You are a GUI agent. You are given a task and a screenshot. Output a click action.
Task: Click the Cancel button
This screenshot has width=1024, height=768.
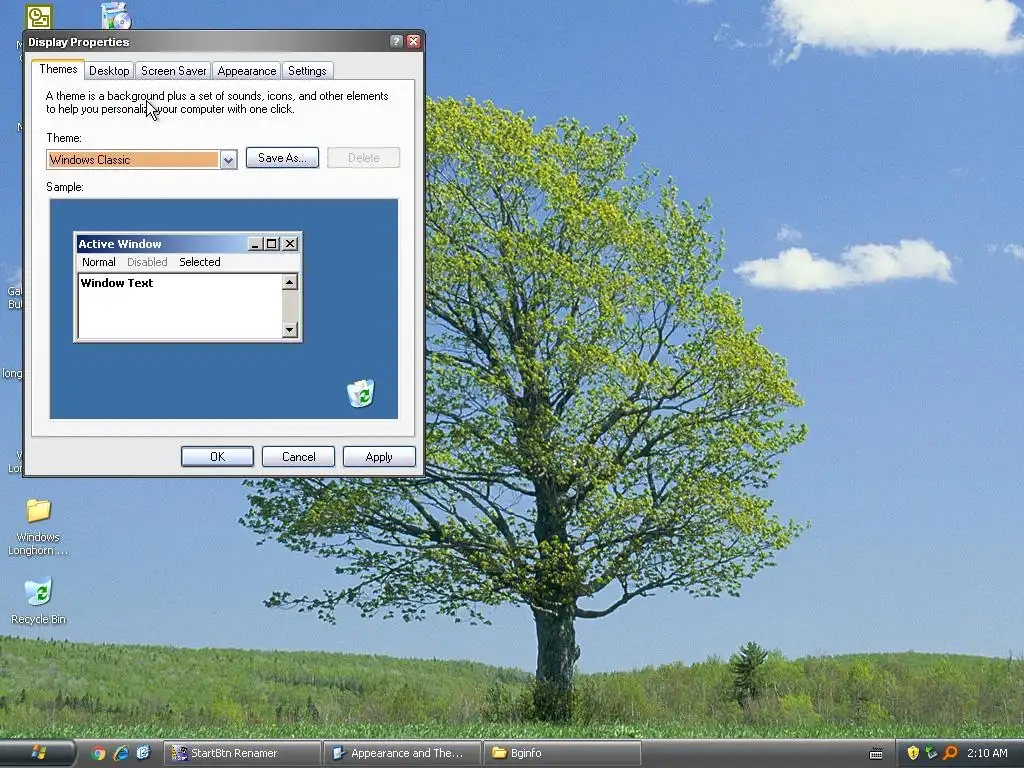click(x=298, y=456)
